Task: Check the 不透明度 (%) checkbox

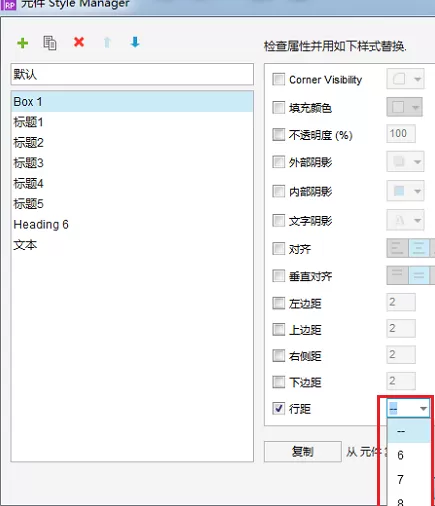Action: [x=278, y=134]
